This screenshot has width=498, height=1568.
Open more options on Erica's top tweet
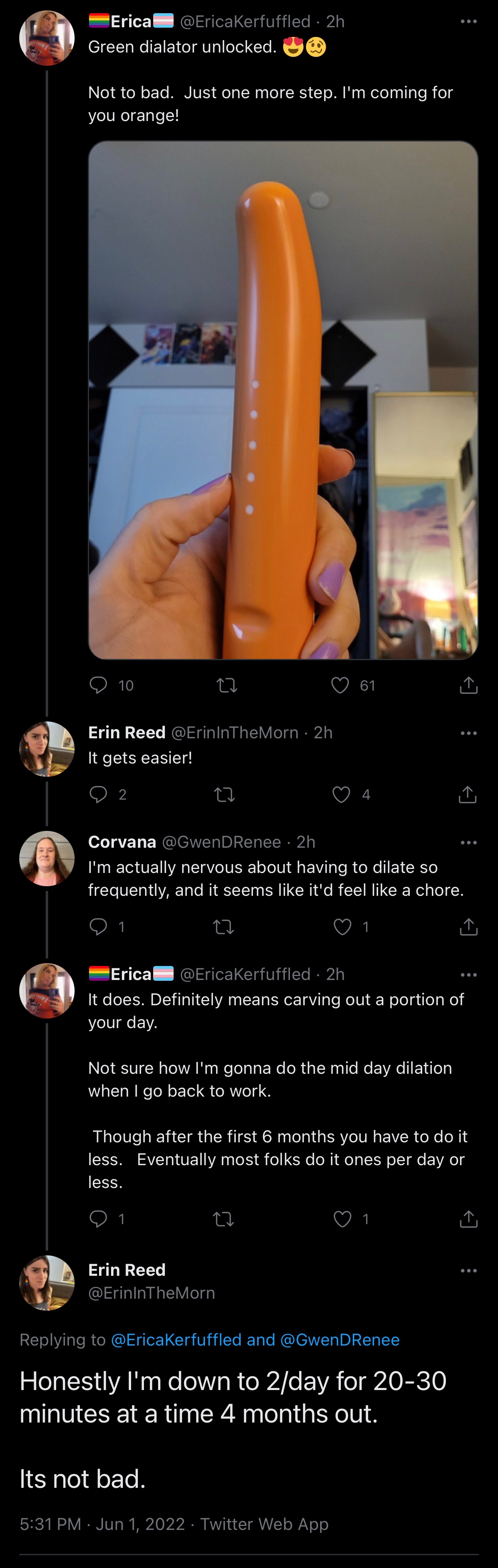tap(468, 22)
